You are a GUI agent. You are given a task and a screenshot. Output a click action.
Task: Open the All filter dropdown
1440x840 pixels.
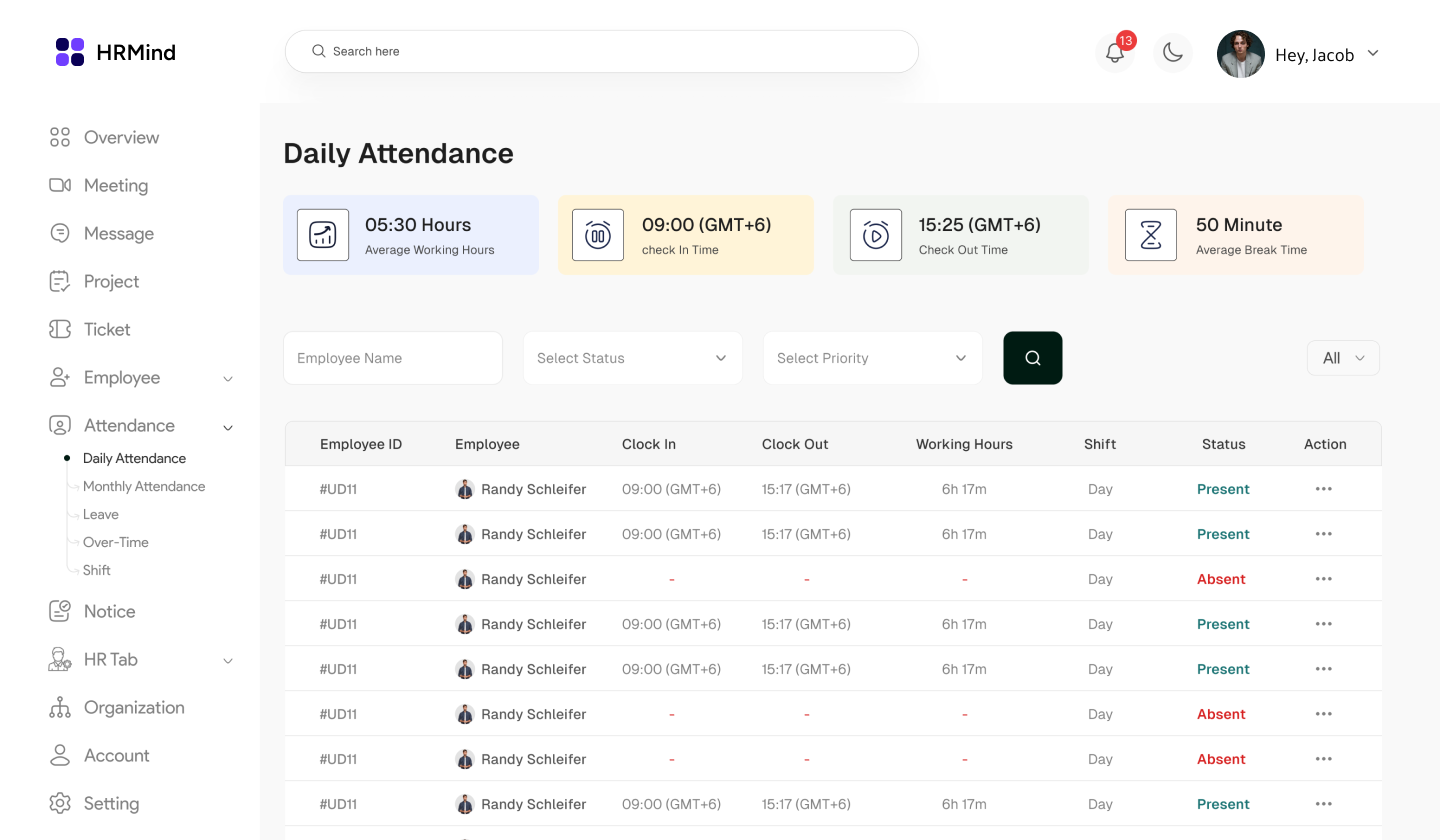coord(1343,357)
